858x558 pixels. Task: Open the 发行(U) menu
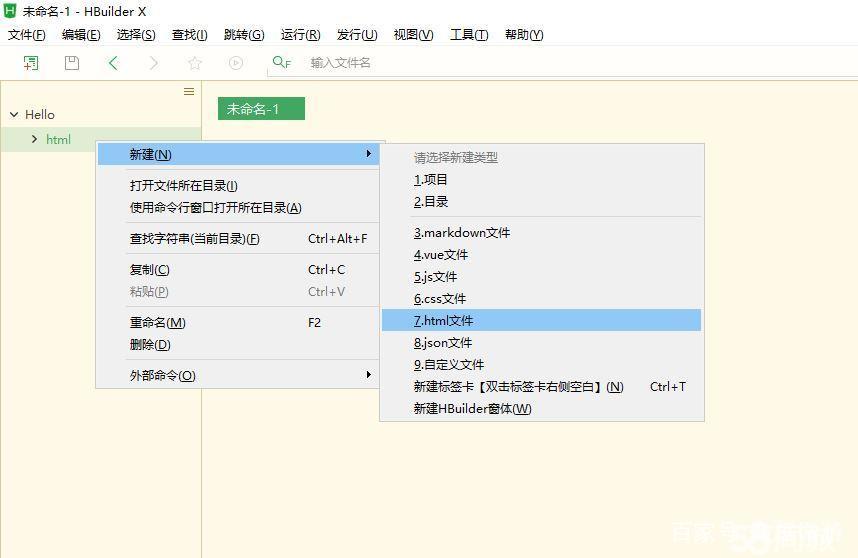point(357,34)
